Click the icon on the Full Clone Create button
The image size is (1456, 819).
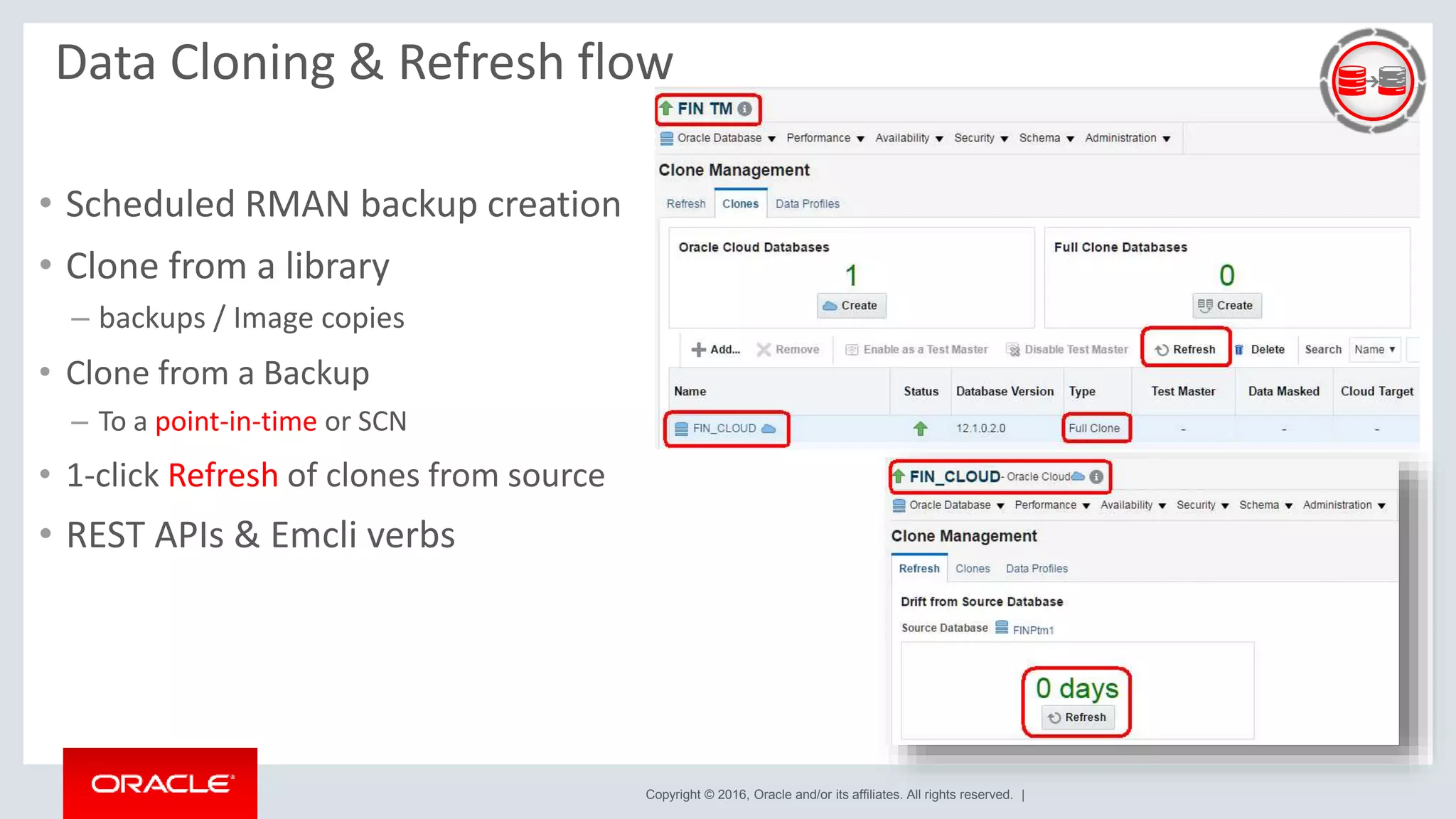coord(1205,306)
